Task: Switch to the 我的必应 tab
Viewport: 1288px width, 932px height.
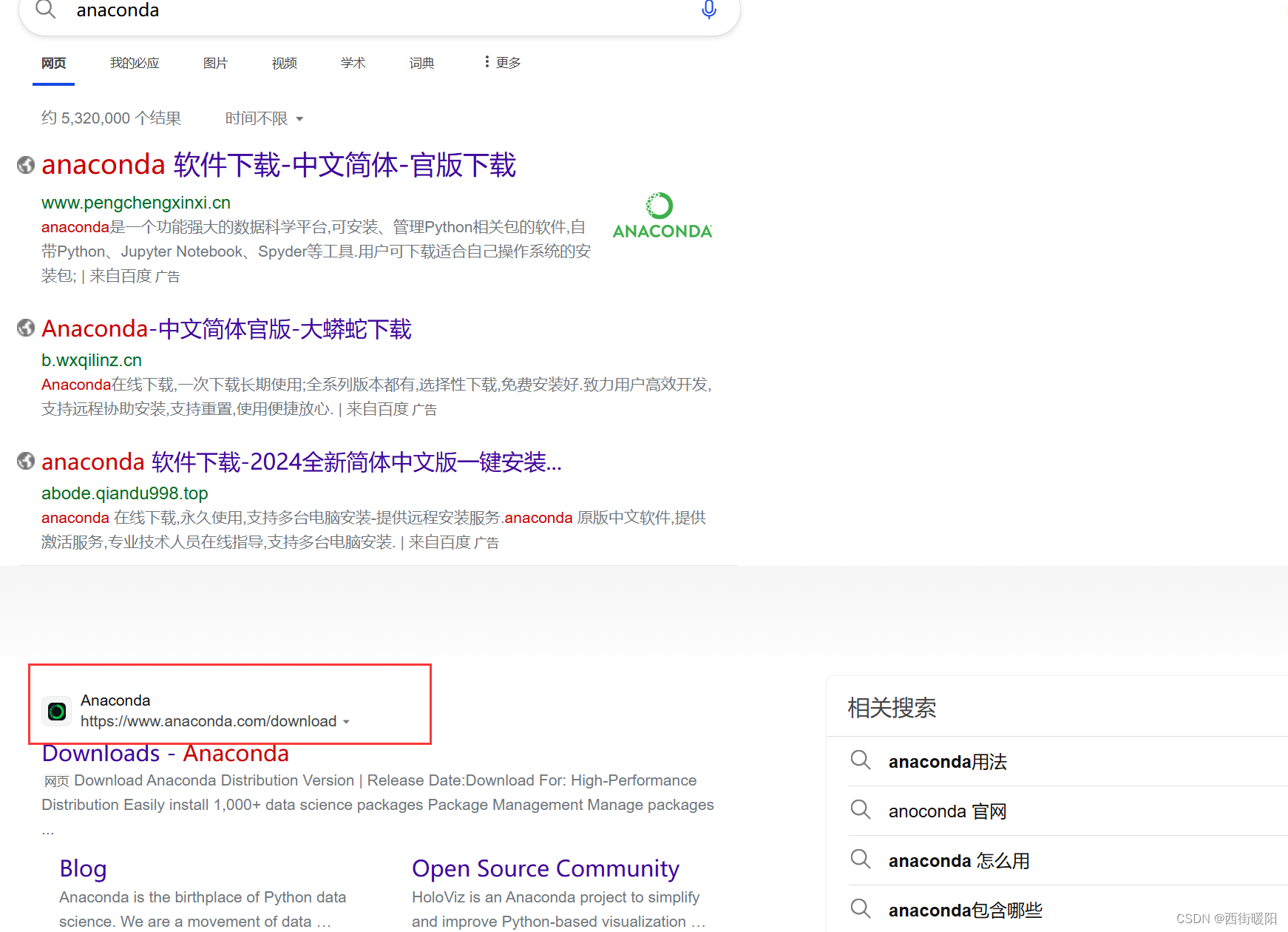Action: [135, 64]
